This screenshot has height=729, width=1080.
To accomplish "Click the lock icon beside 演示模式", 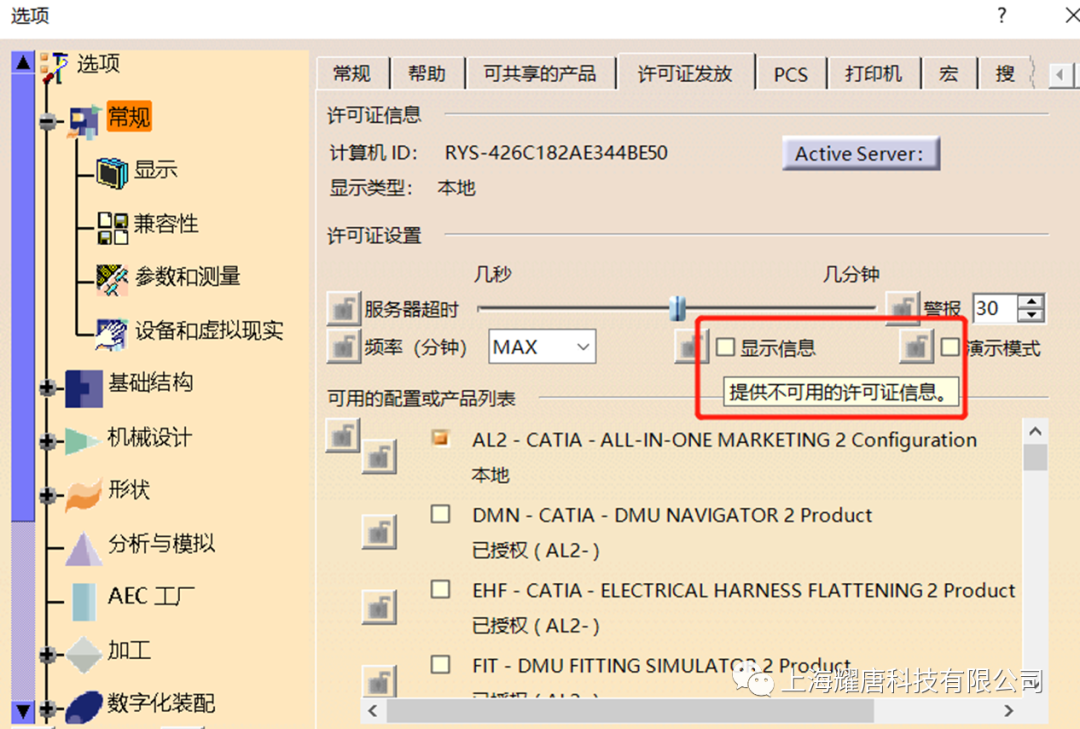I will (916, 346).
